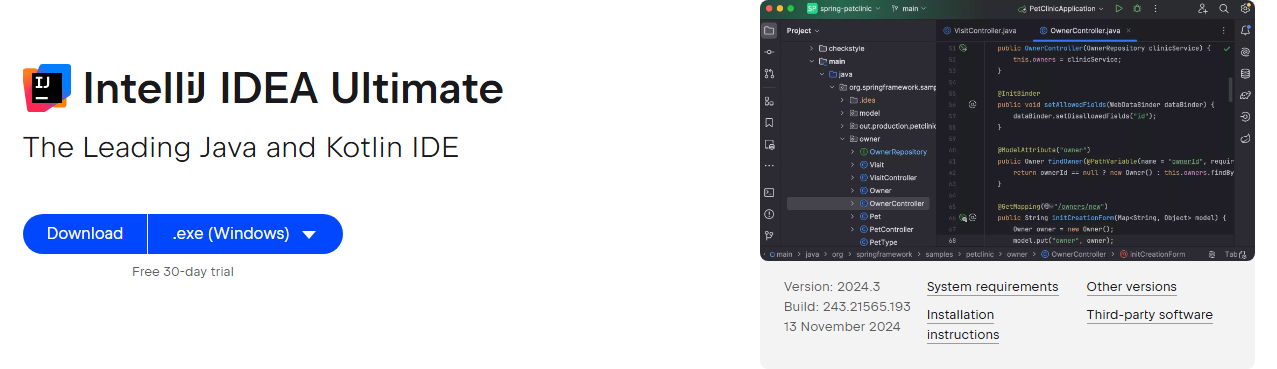
Task: Open the .exe (Windows) installer dropdown
Action: pyautogui.click(x=245, y=234)
